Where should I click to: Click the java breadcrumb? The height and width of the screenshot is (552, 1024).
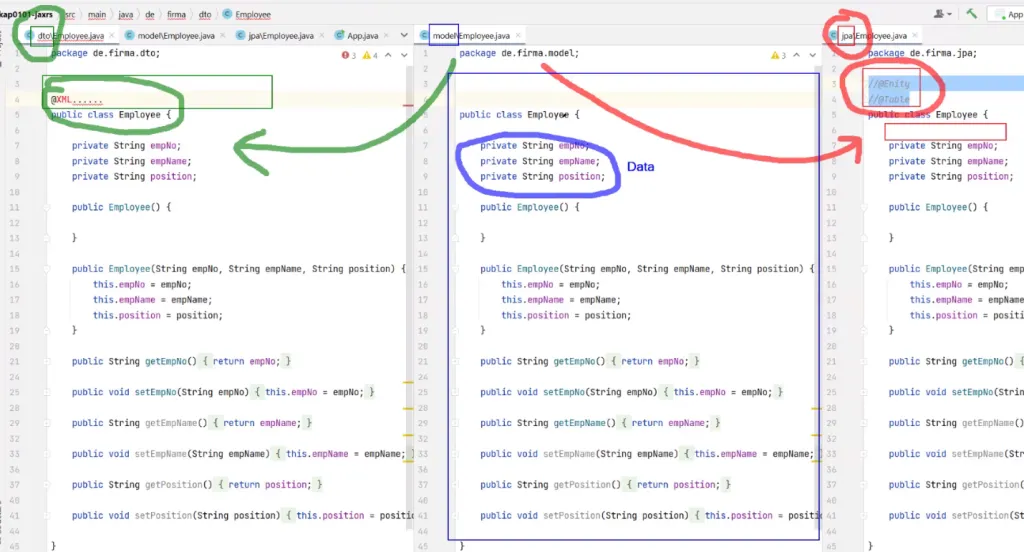pos(125,14)
